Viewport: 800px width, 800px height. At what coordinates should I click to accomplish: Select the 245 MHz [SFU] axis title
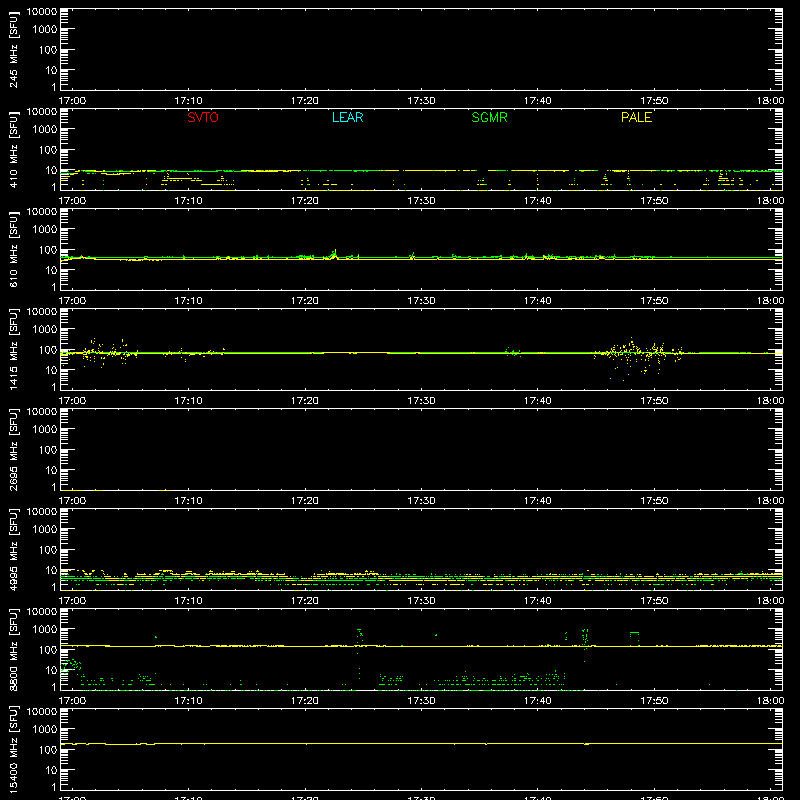pyautogui.click(x=13, y=49)
